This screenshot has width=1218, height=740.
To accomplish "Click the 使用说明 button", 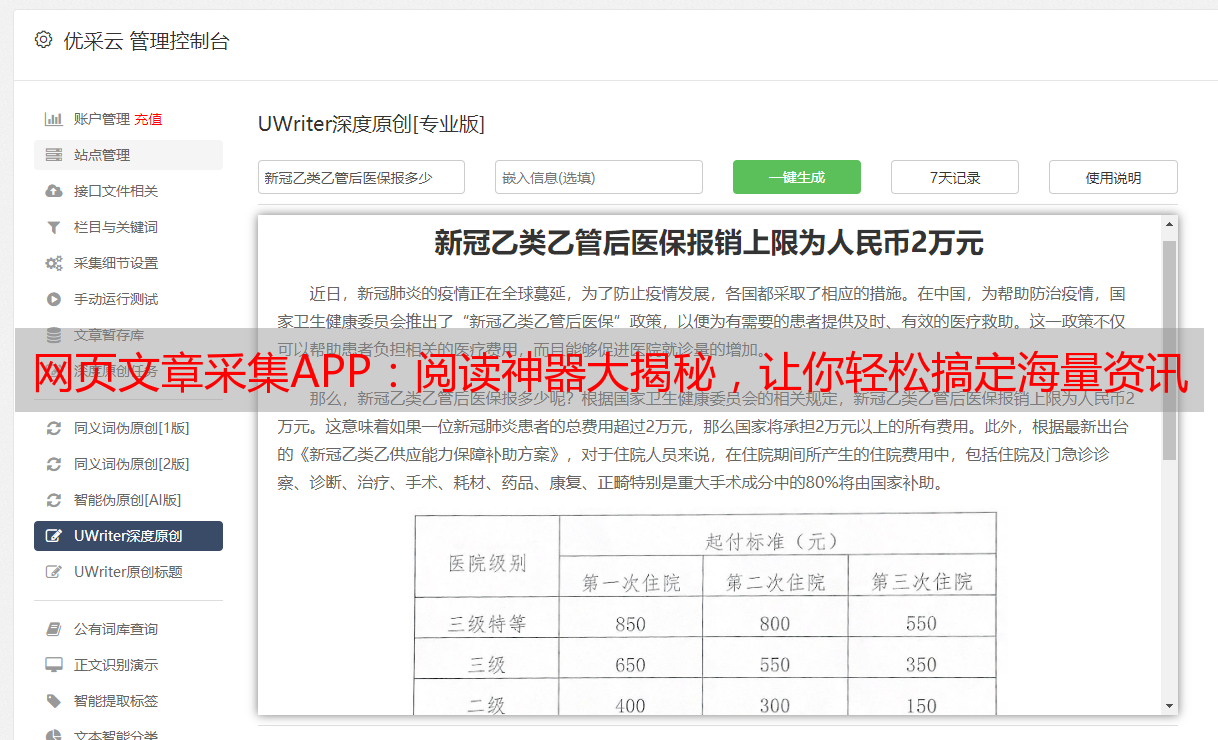I will coord(1112,177).
